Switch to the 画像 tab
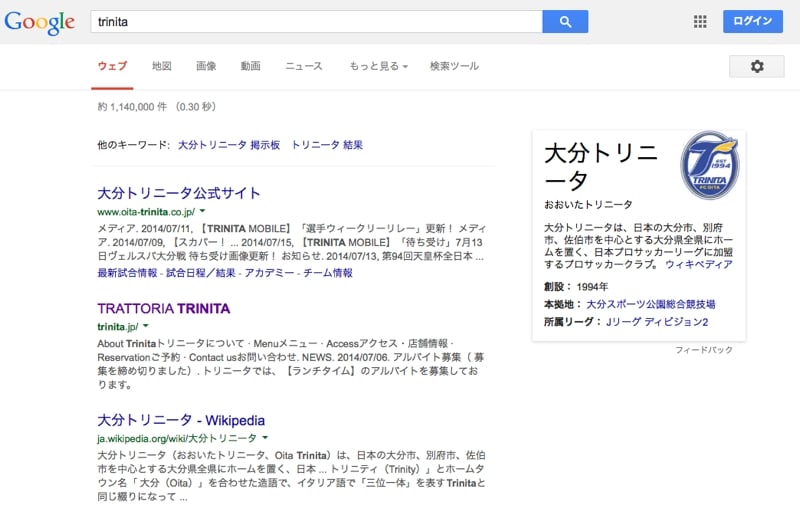800x512 pixels. pos(206,66)
